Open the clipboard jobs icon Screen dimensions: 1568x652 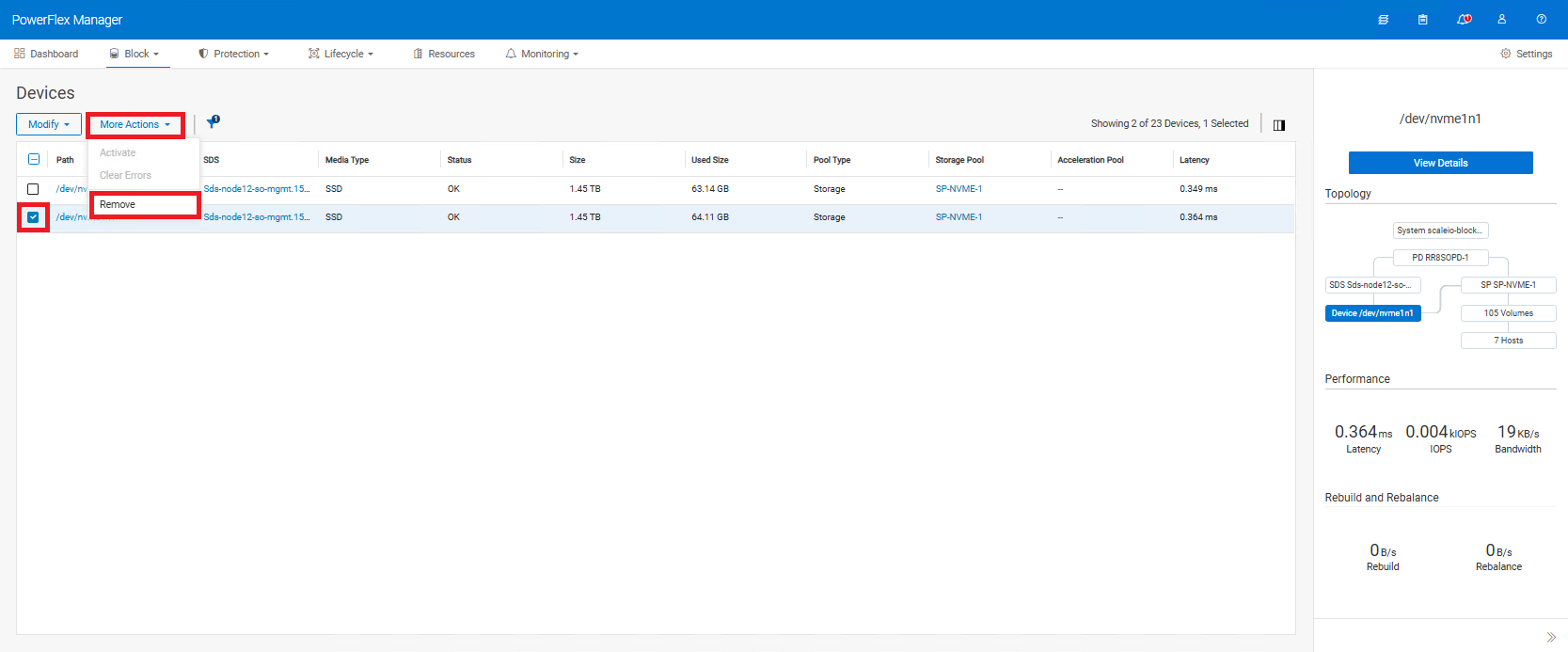(x=1422, y=20)
